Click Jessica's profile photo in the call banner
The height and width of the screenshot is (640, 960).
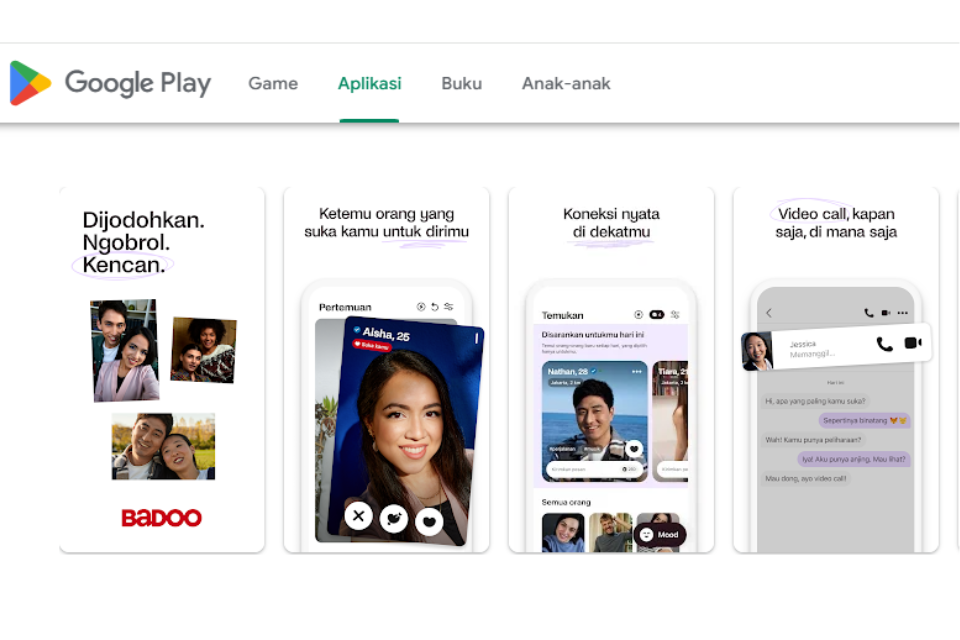pyautogui.click(x=757, y=351)
